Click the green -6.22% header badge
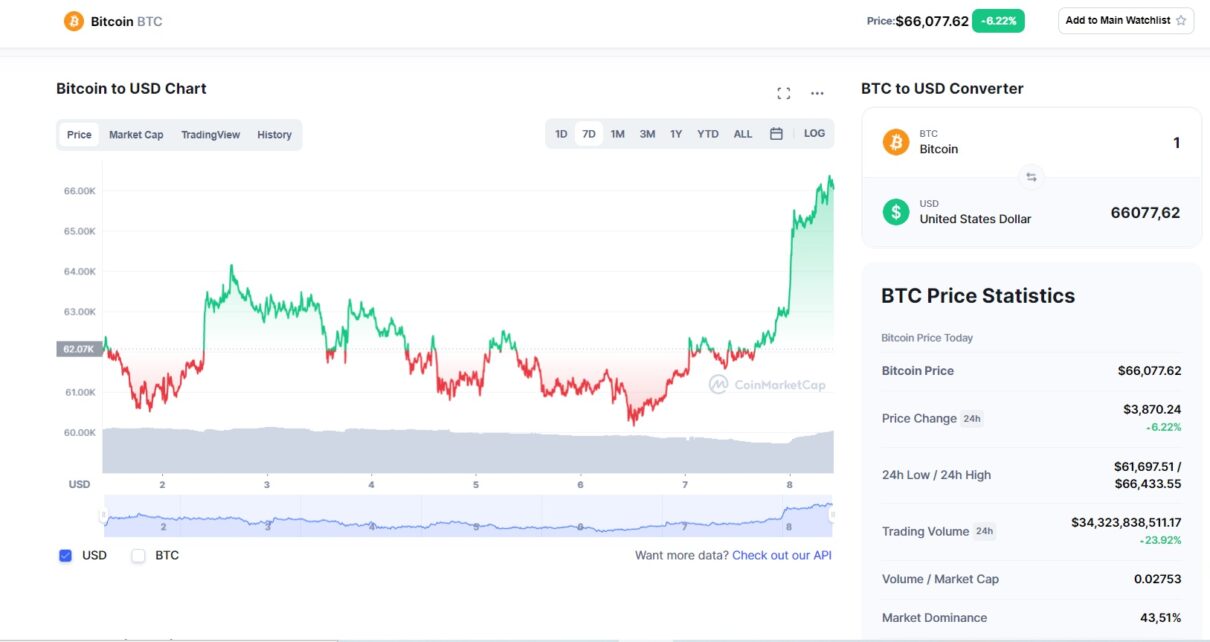This screenshot has height=642, width=1210. click(x=999, y=21)
